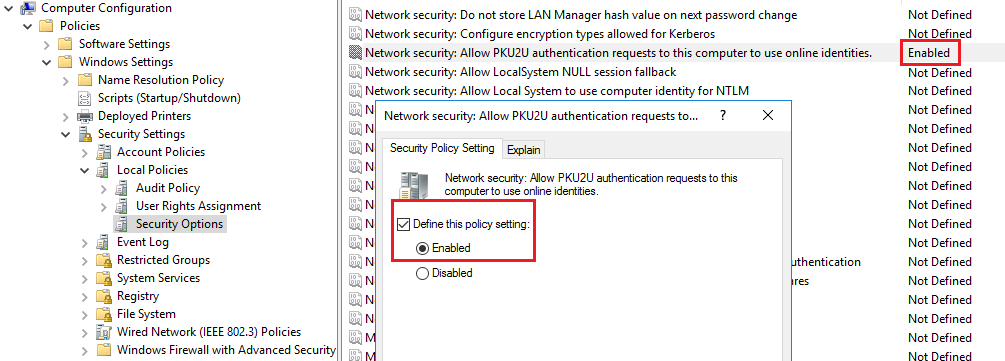Select the Configure encryption types for Kerberos policy

click(540, 33)
